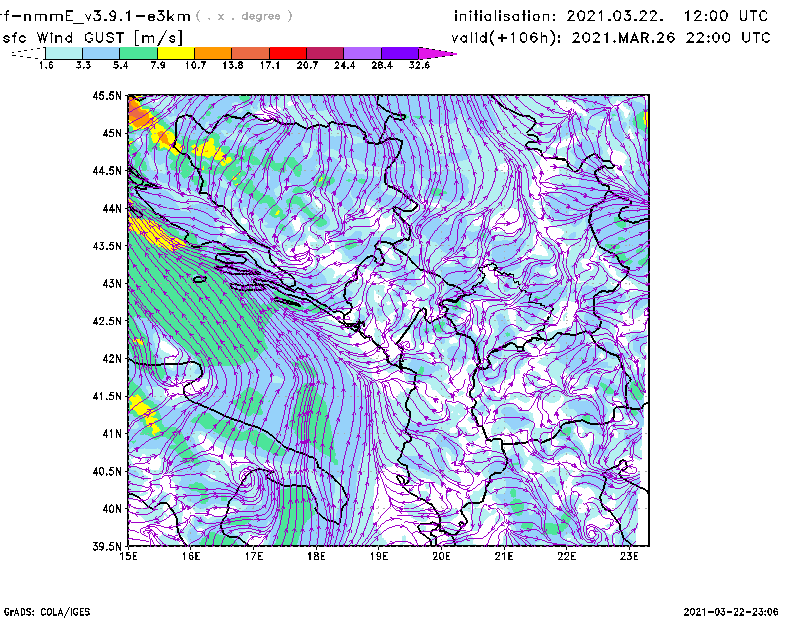
Task: Click the '17E' longitude label
Action: tap(254, 556)
